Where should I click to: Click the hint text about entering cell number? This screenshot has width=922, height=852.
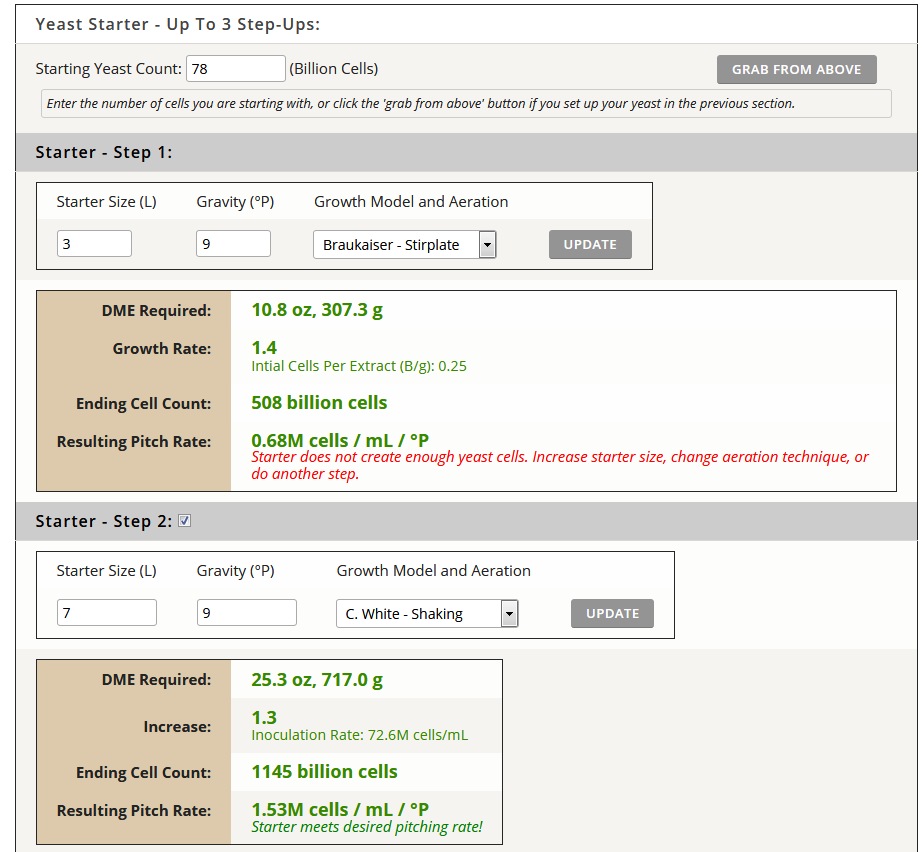420,104
